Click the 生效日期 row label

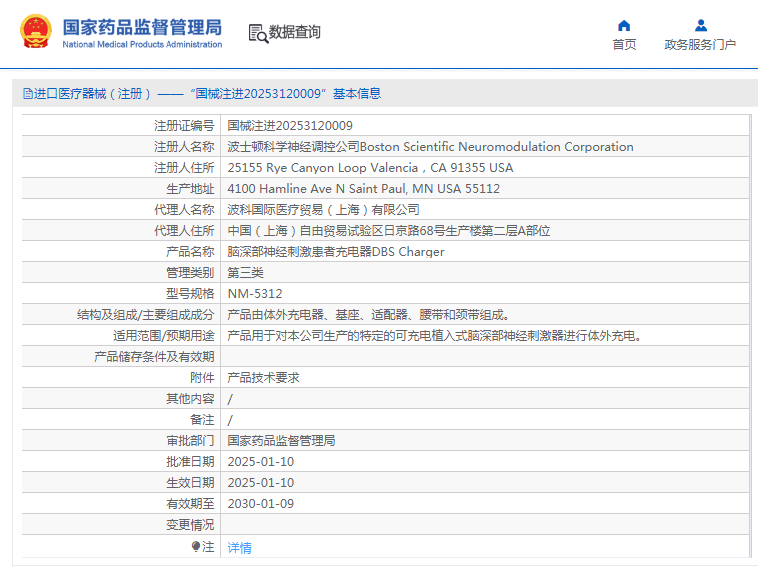click(x=190, y=483)
